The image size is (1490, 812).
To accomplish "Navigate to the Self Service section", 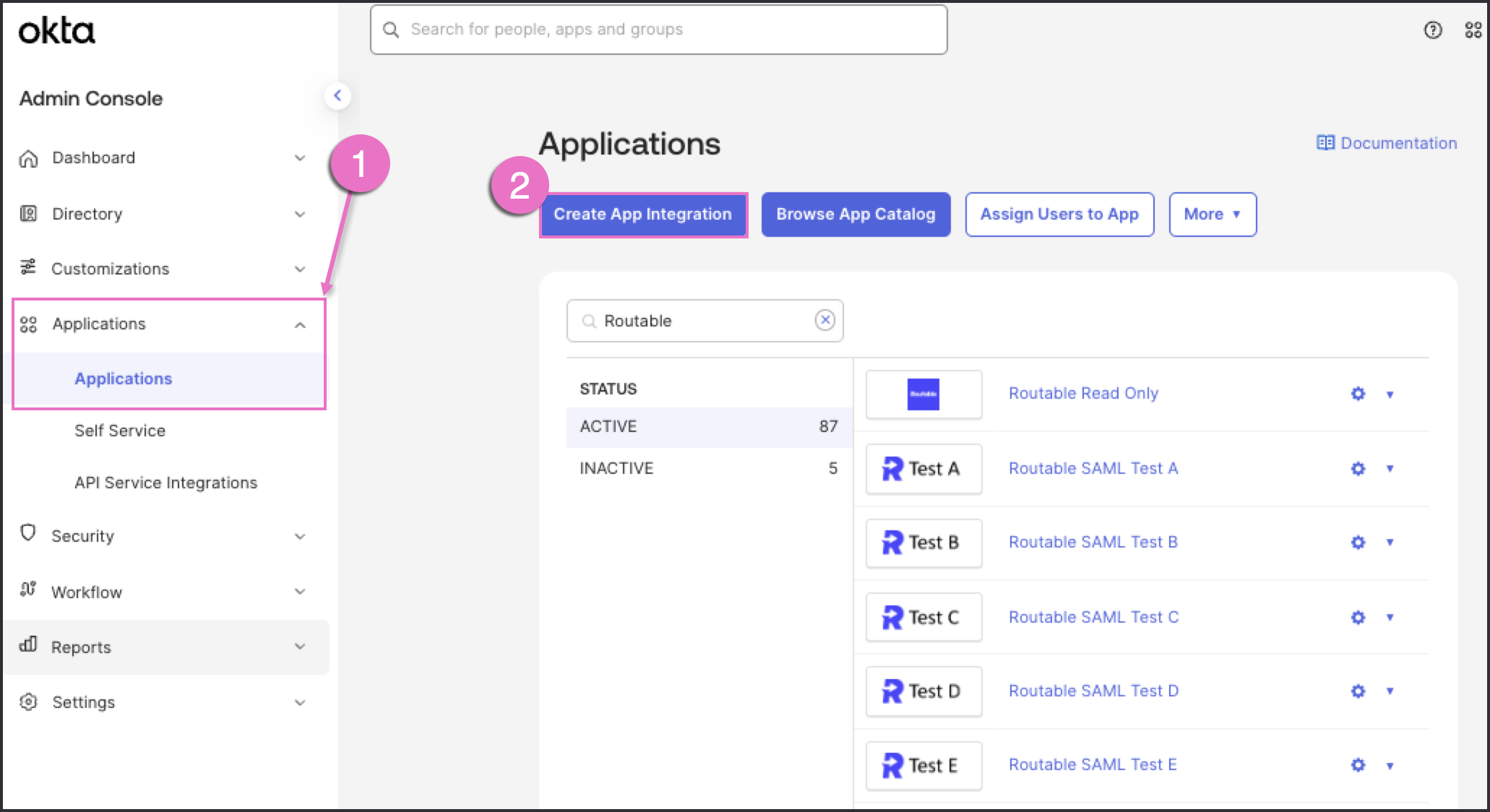I will tap(120, 431).
